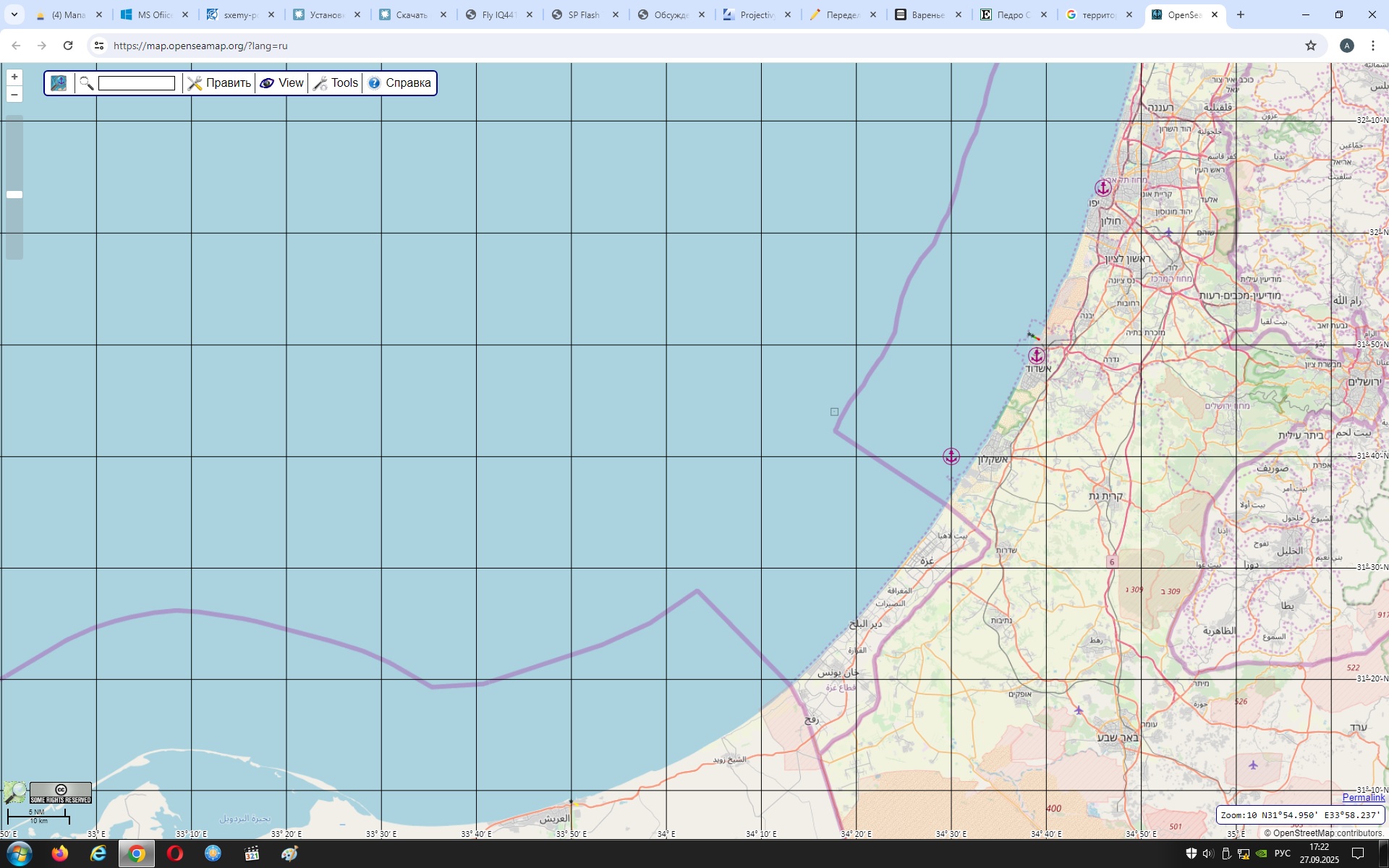Viewport: 1389px width, 868px height.
Task: Click the anchor marker near Jaffa
Action: 1103,188
